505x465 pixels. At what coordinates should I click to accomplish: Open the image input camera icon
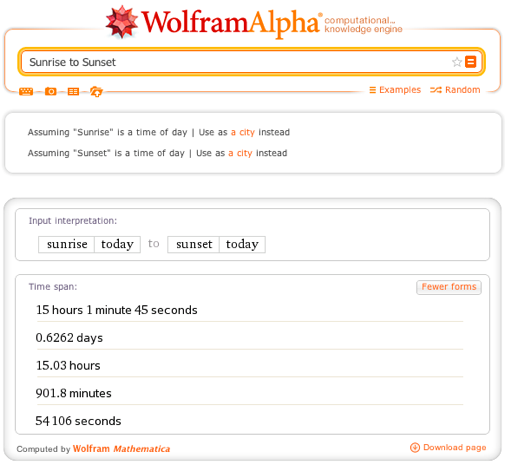(51, 91)
